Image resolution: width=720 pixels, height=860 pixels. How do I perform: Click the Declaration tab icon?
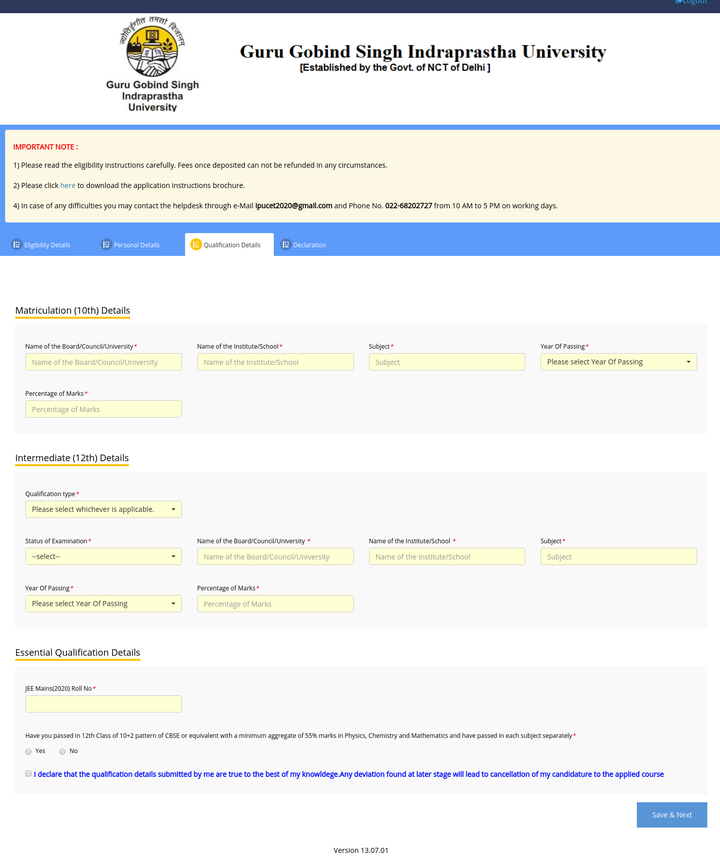[286, 245]
